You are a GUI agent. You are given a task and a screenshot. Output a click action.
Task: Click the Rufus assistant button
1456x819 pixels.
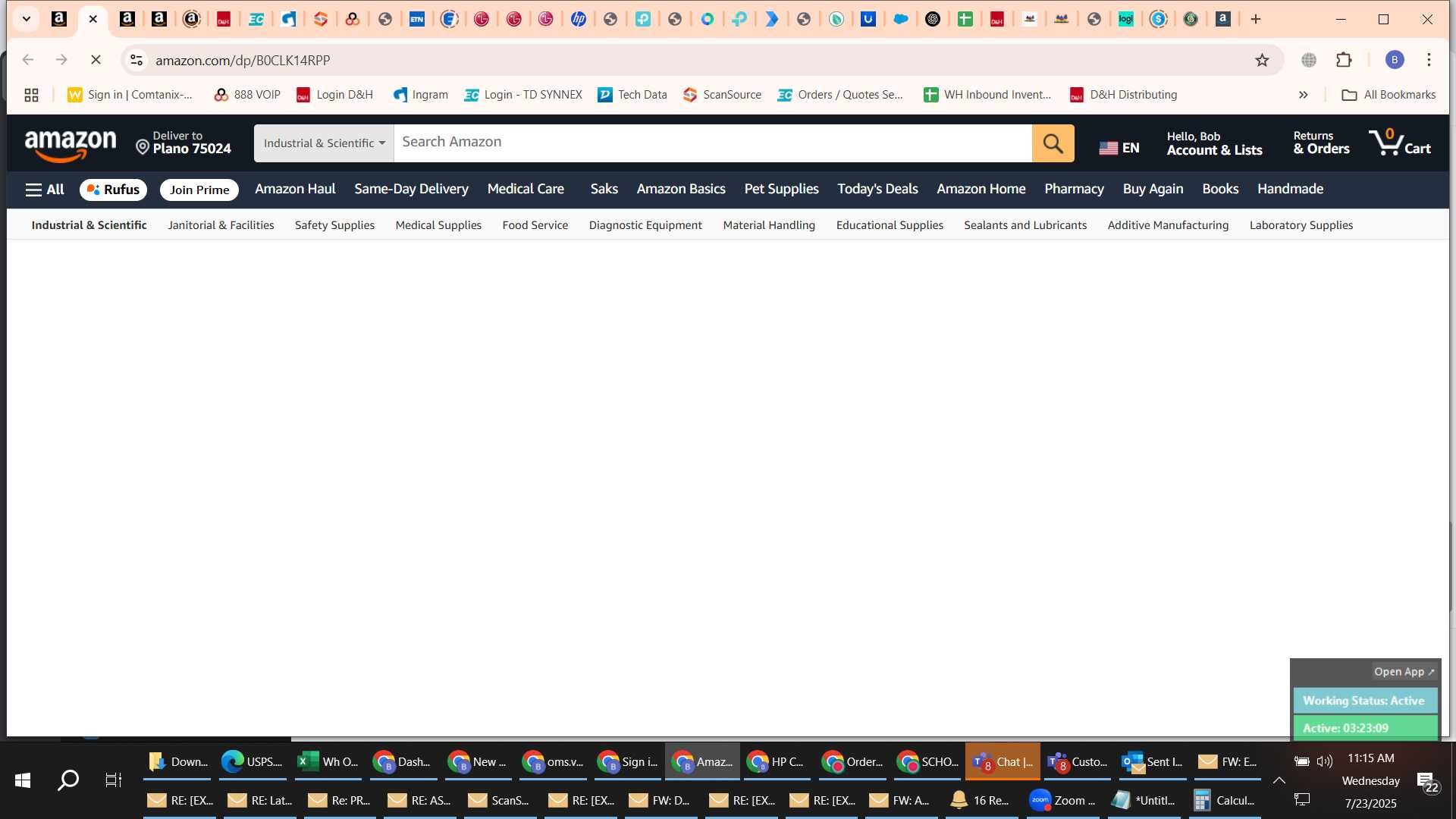point(113,190)
